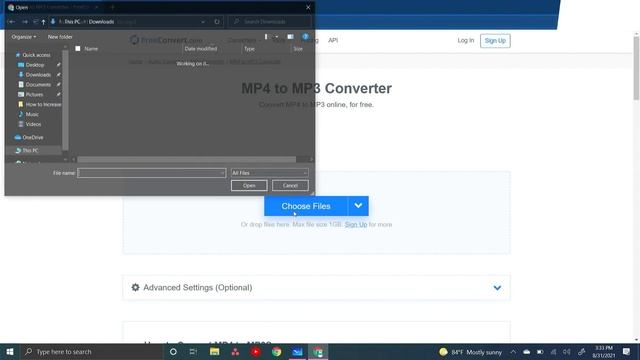Open the notification center icon

pos(626,352)
